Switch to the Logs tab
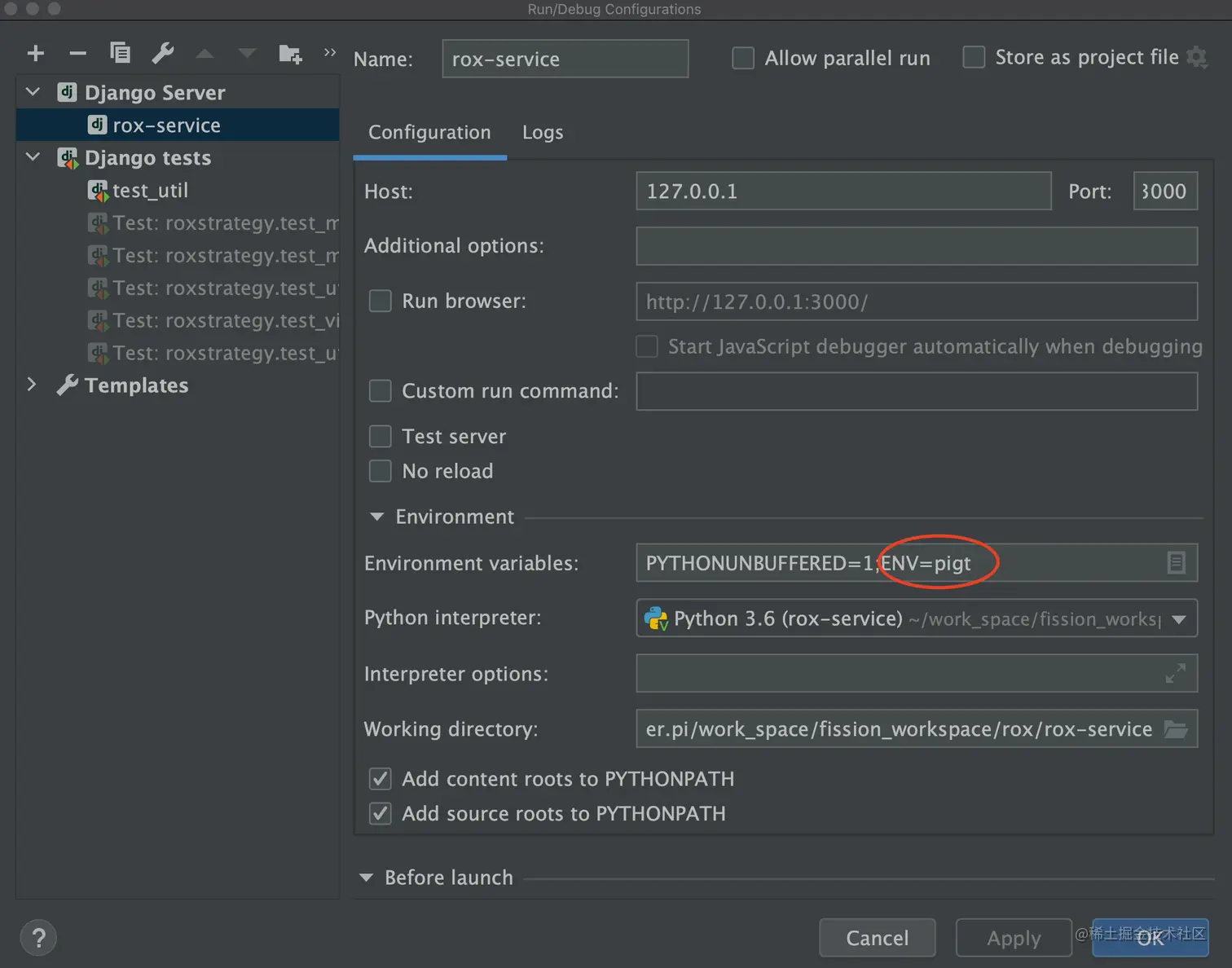1232x968 pixels. point(543,133)
